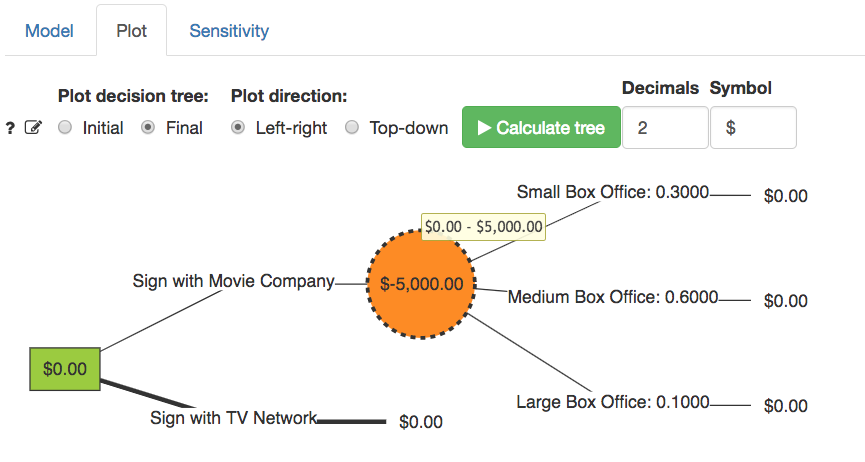Switch to the Model tab

(49, 31)
